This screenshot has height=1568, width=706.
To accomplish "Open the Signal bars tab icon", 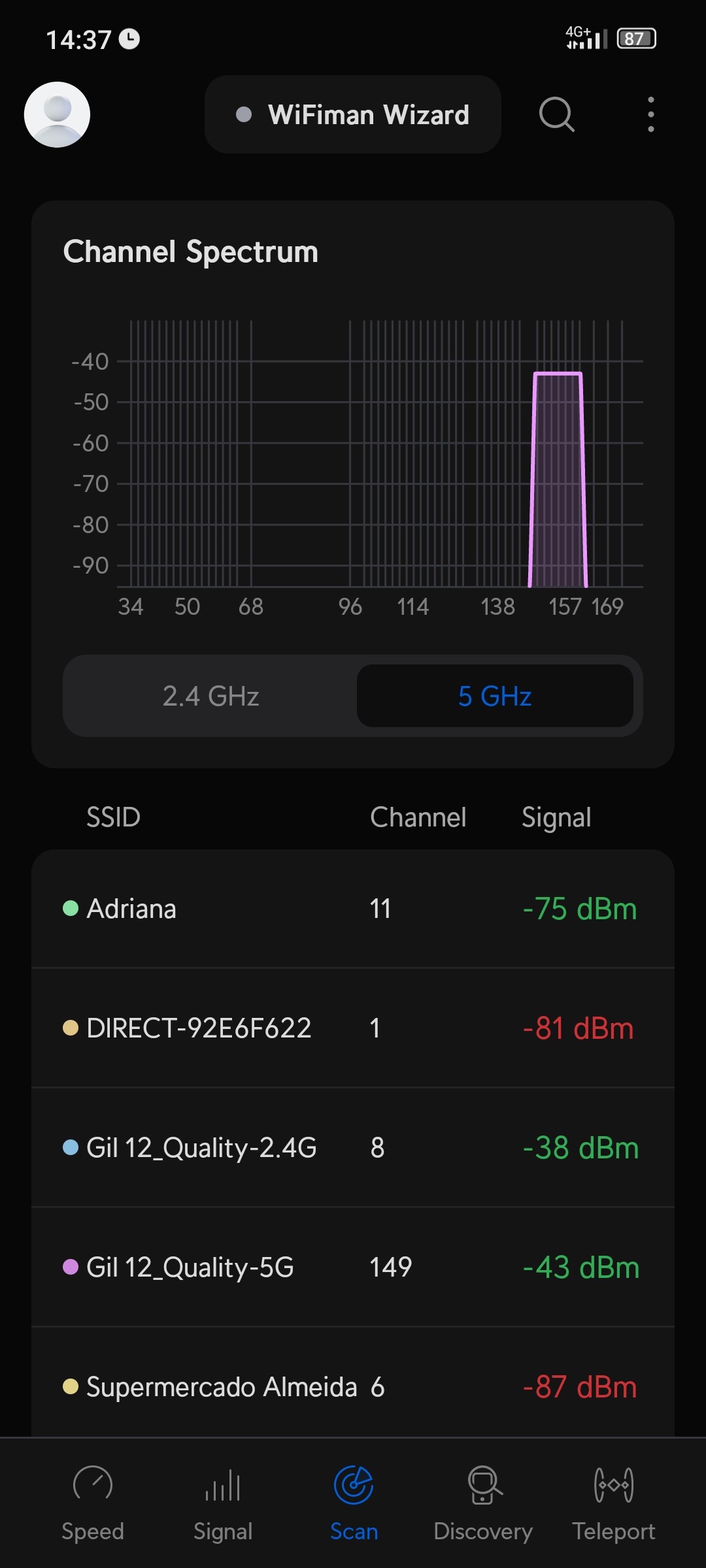I will (223, 1485).
